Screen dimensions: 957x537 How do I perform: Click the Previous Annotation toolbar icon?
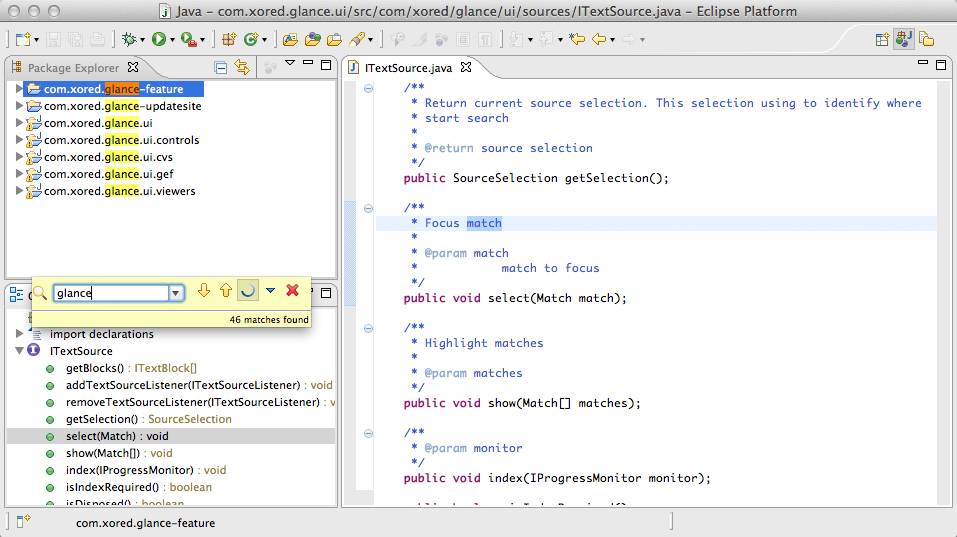(546, 40)
